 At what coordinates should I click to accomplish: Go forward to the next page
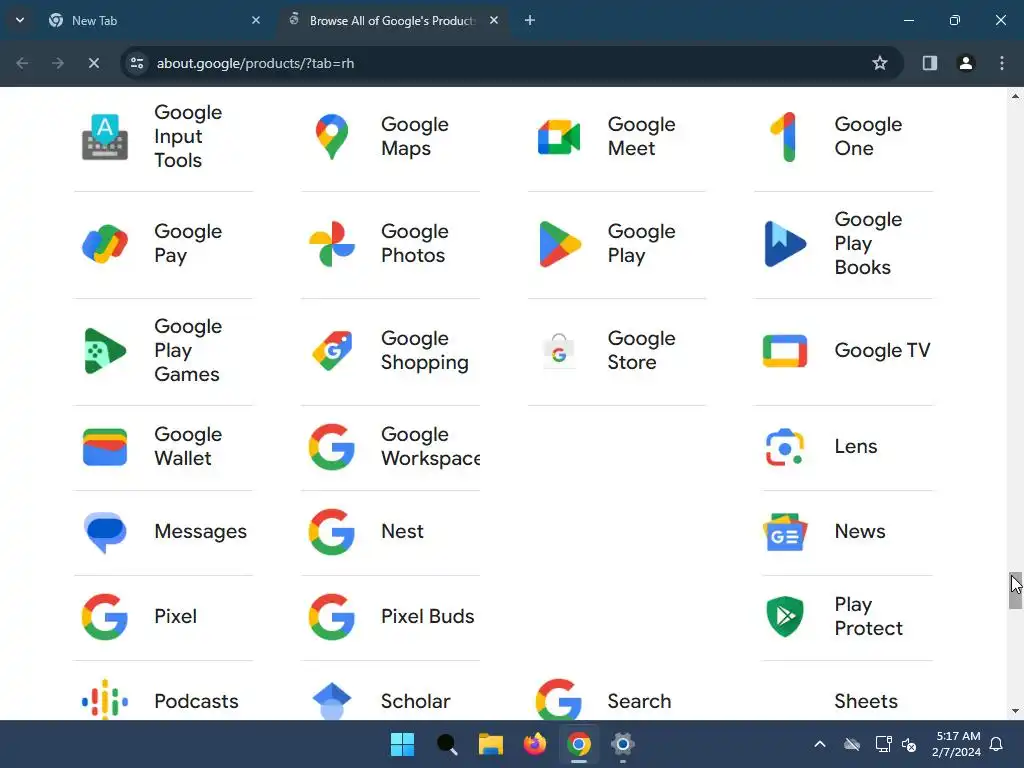[x=58, y=63]
